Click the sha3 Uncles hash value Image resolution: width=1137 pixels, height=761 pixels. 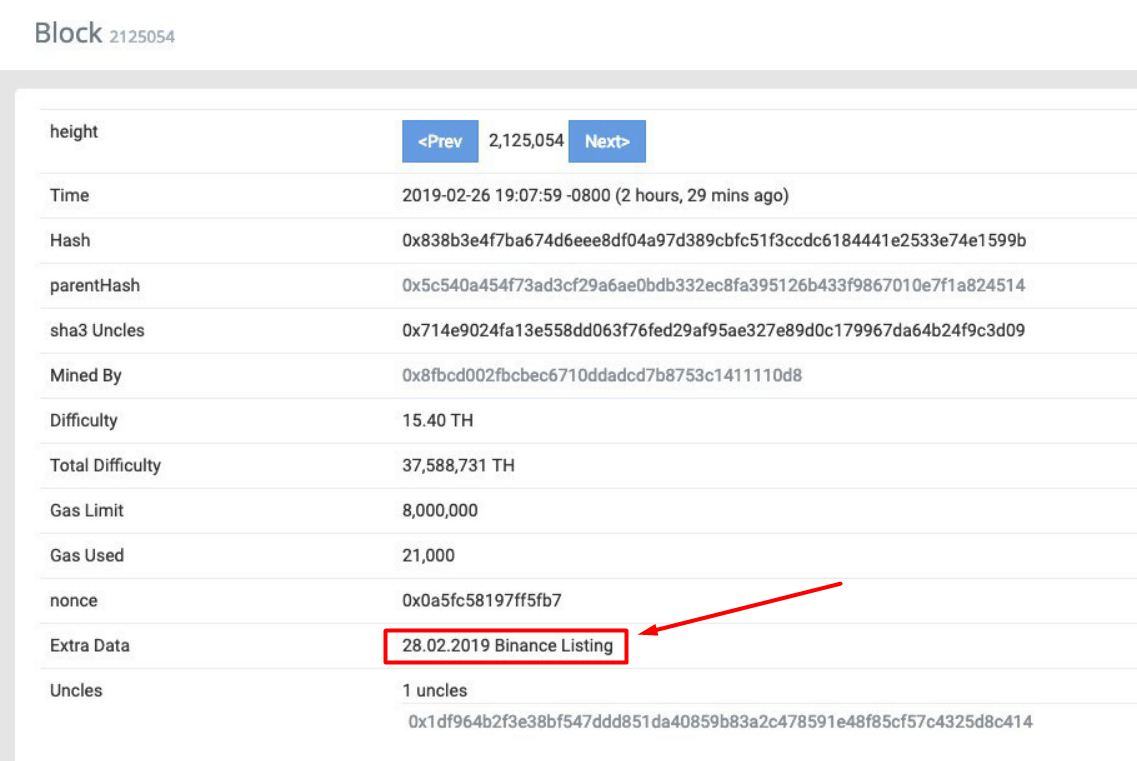[x=713, y=331]
